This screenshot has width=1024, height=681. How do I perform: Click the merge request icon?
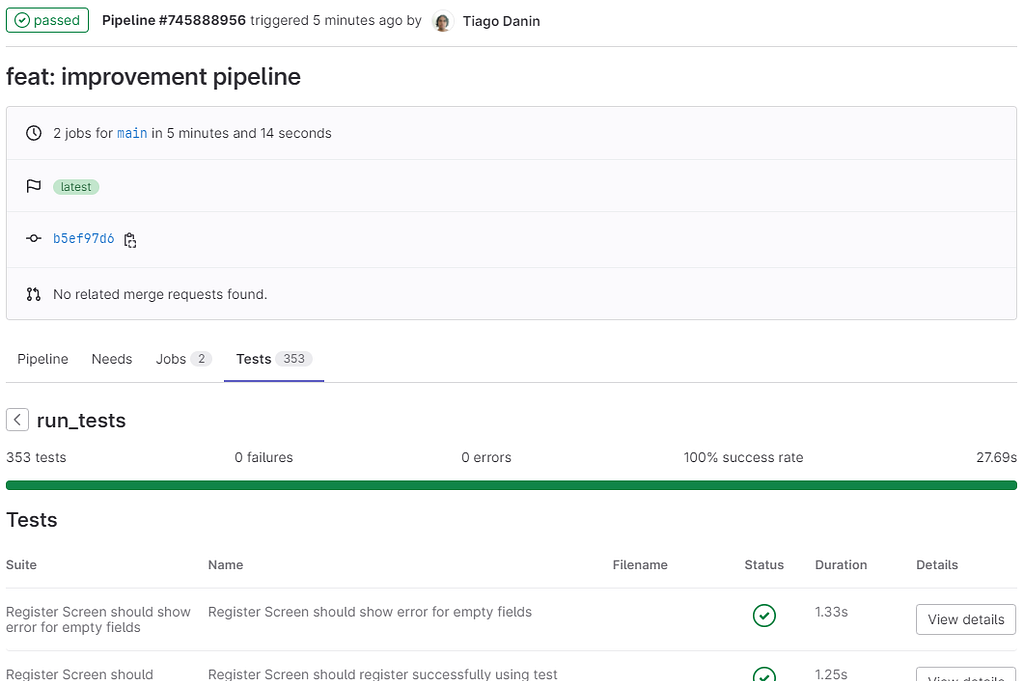click(34, 294)
